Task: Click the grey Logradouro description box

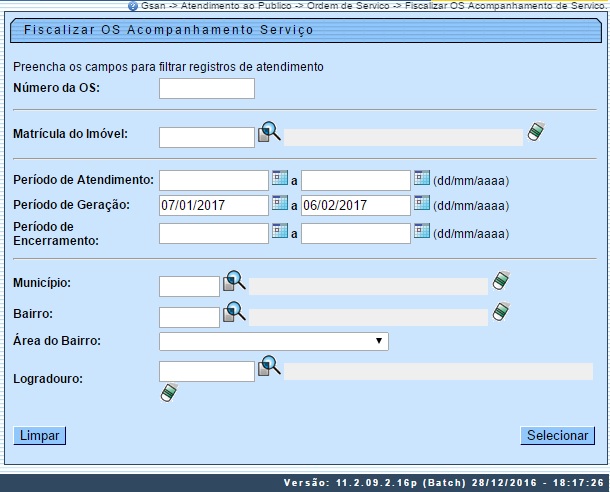Action: 438,371
